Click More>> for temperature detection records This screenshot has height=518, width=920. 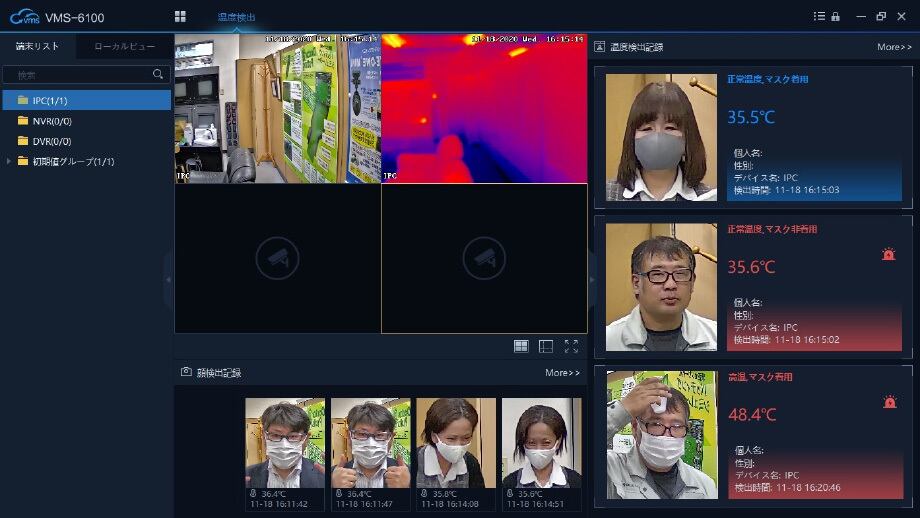894,47
